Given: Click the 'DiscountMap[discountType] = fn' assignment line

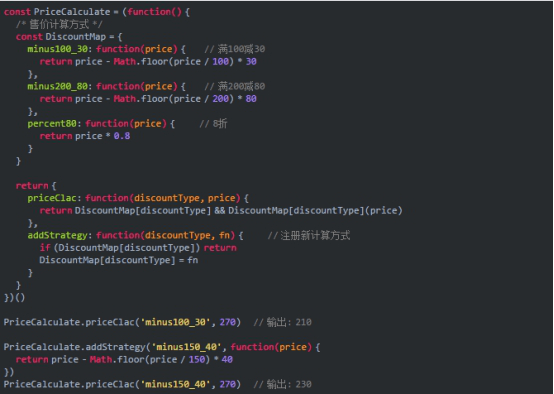Looking at the screenshot, I should coord(118,260).
